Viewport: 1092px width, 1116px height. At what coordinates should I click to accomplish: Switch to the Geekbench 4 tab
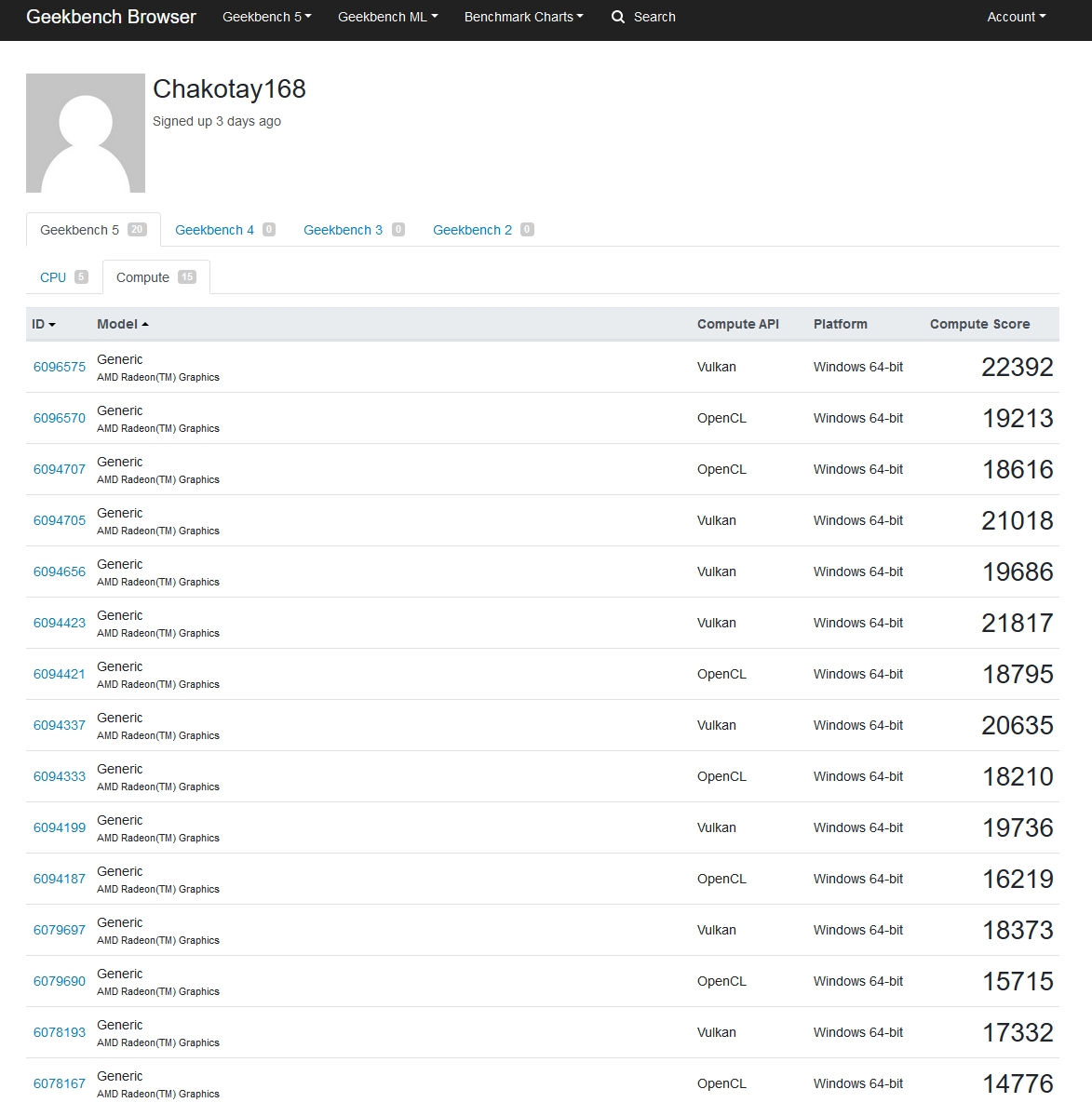point(225,230)
